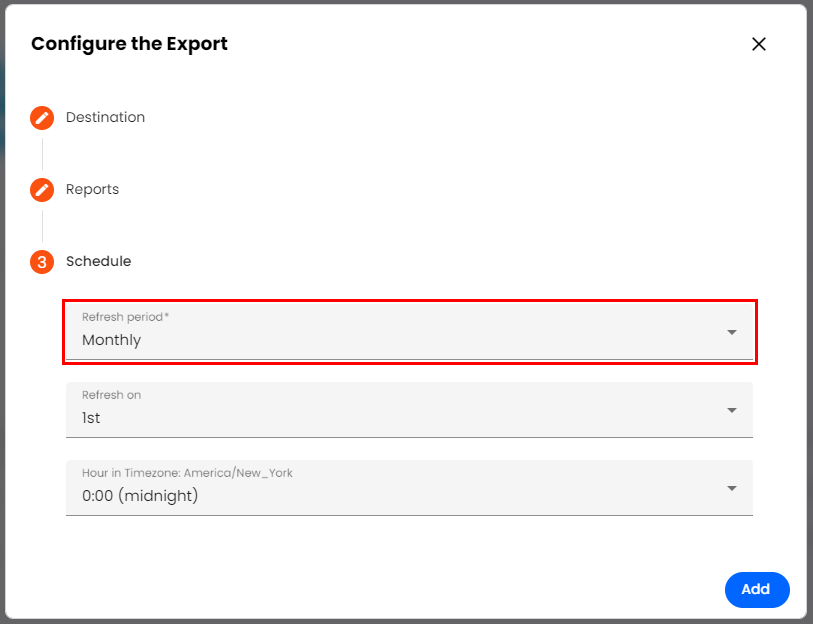The image size is (813, 624).
Task: Click the 0:00 (midnight) hour value
Action: point(140,496)
